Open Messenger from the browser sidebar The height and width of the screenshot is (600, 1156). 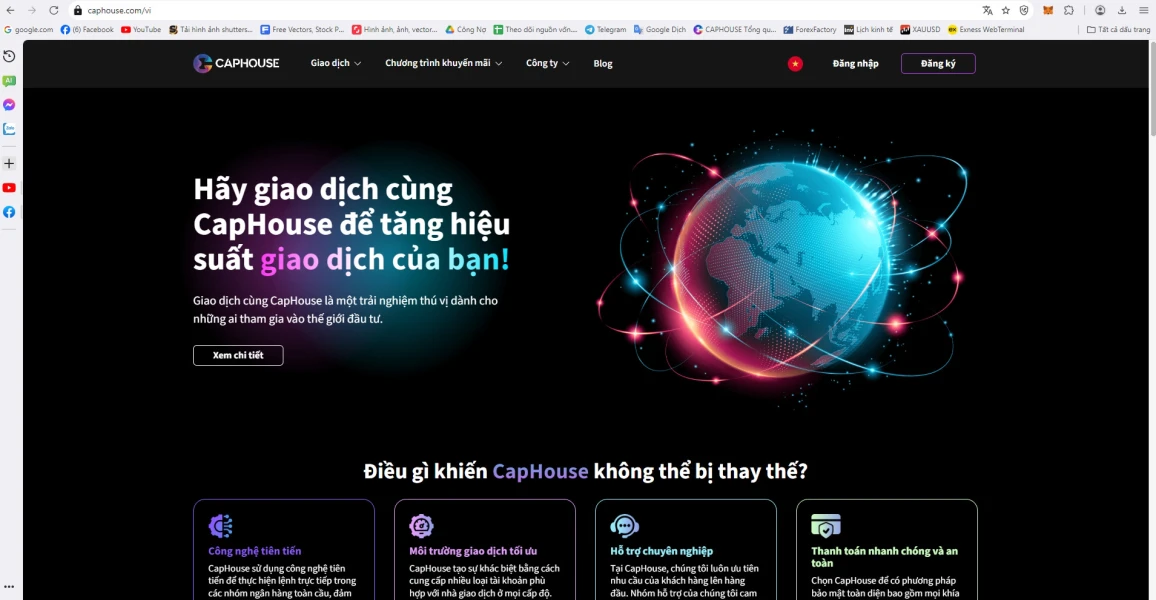click(x=9, y=105)
